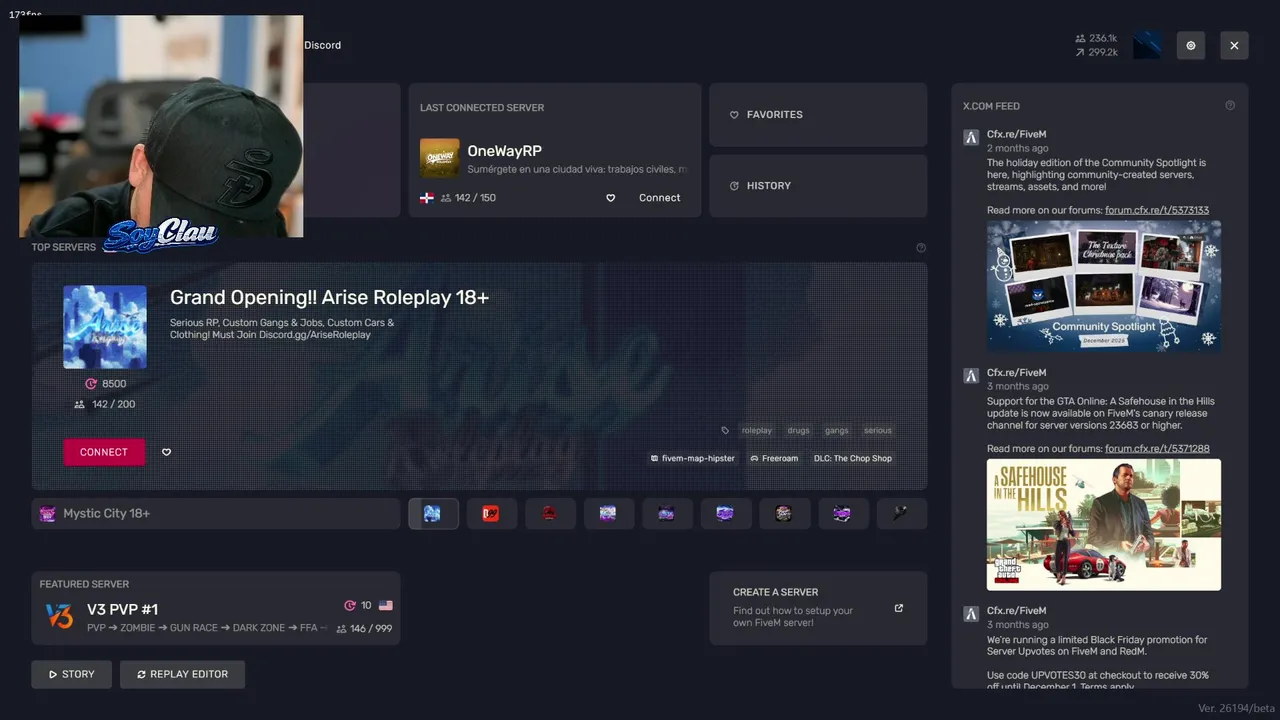Click fivem-map-hipster map label
Image resolution: width=1280 pixels, height=720 pixels.
tap(692, 459)
